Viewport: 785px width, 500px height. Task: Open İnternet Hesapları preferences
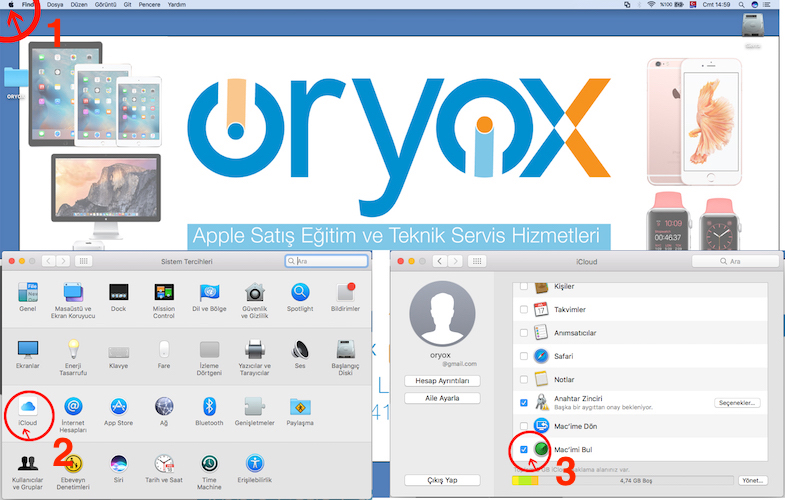pyautogui.click(x=73, y=414)
